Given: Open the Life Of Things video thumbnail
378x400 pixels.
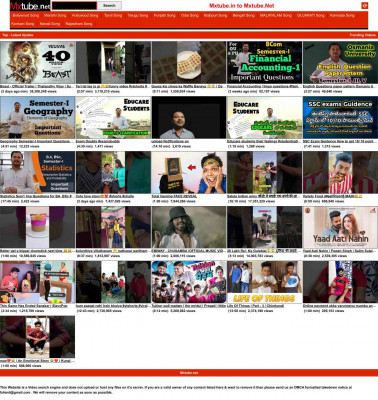Looking at the screenshot, I should [264, 282].
